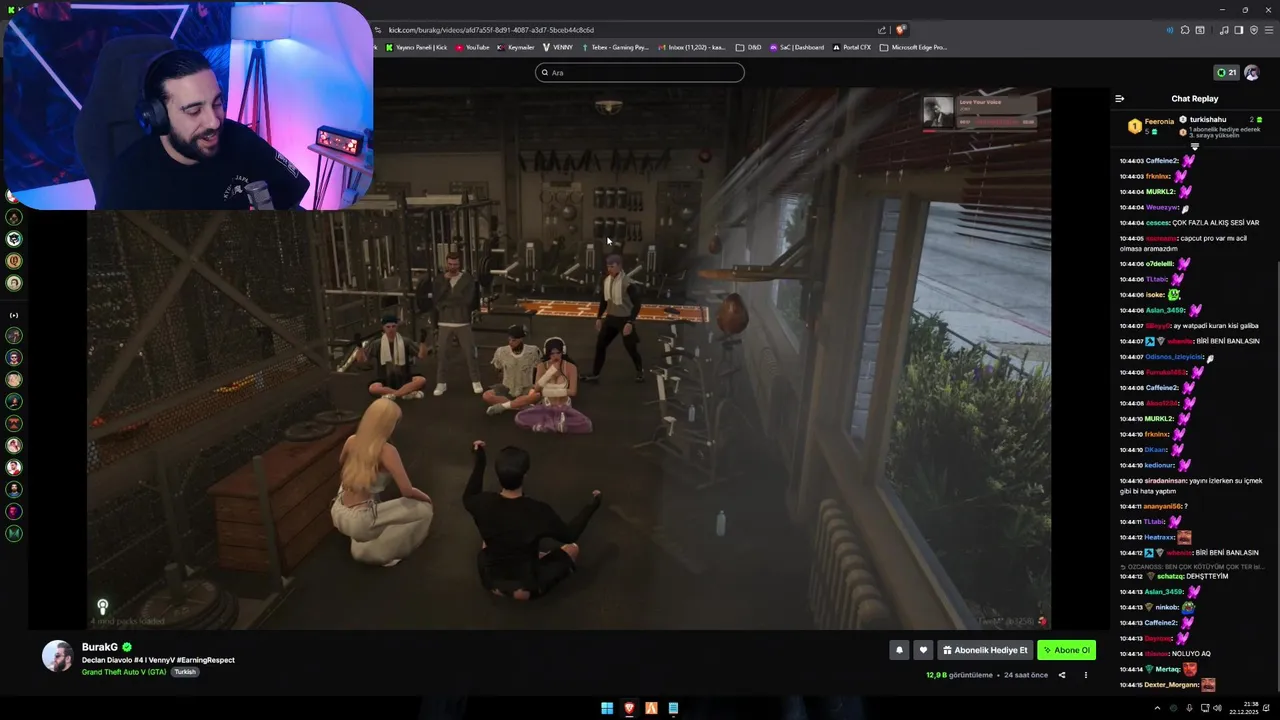Image resolution: width=1280 pixels, height=720 pixels.
Task: Open the Yayıncı Paneli | Kick bookmark
Action: 415,47
